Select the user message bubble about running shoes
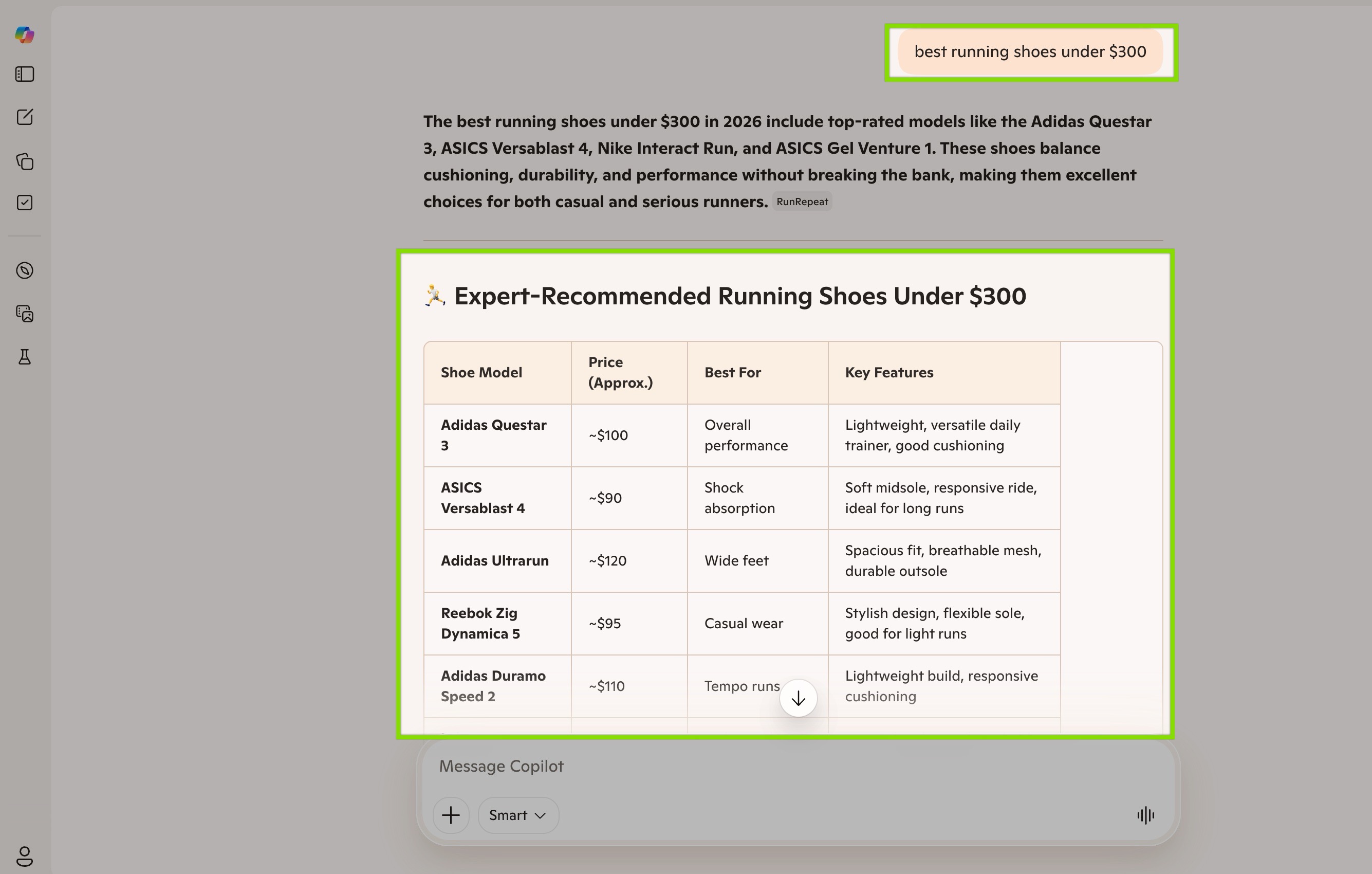The width and height of the screenshot is (1372, 874). click(1030, 52)
